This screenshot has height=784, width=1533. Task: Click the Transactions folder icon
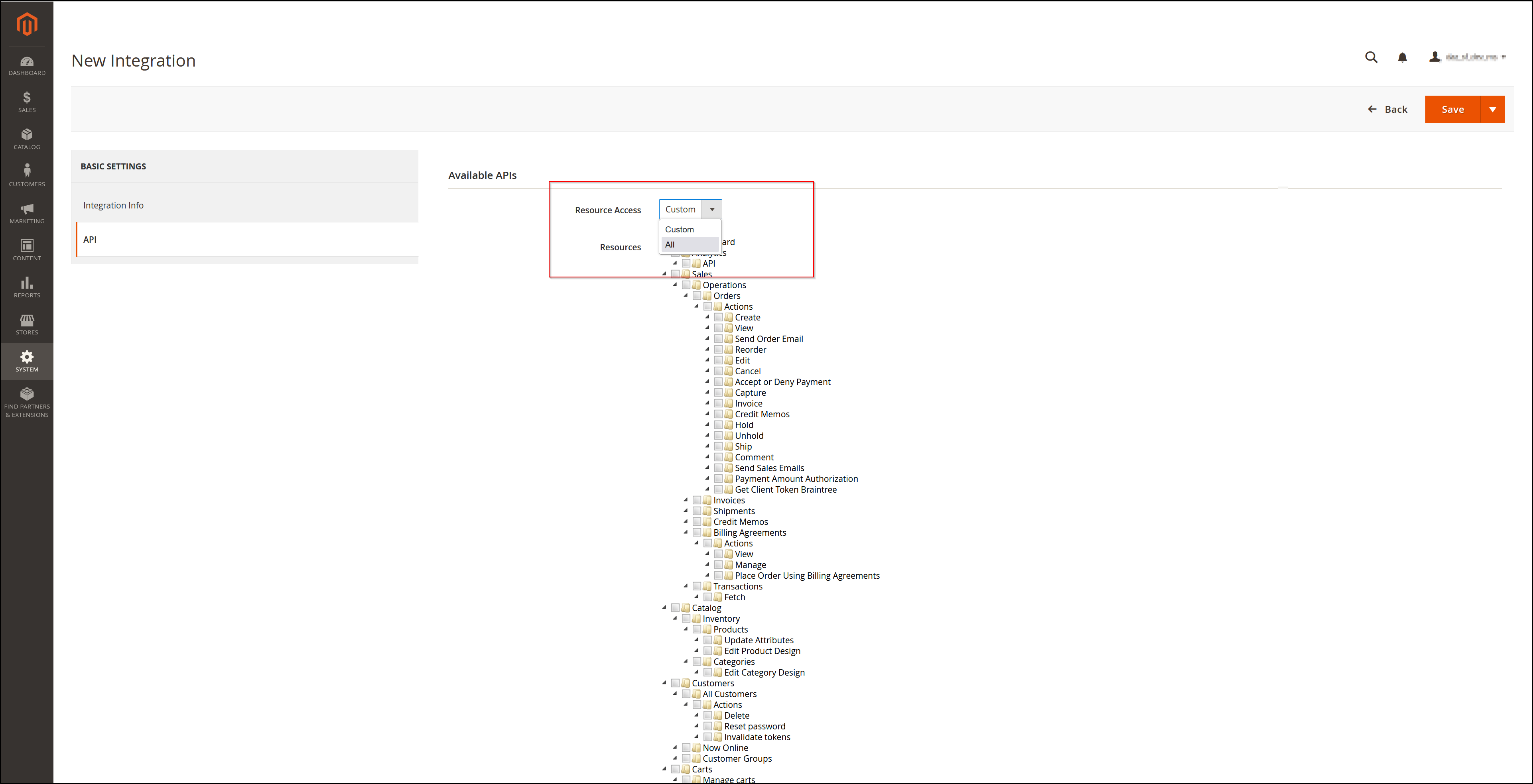pos(707,587)
